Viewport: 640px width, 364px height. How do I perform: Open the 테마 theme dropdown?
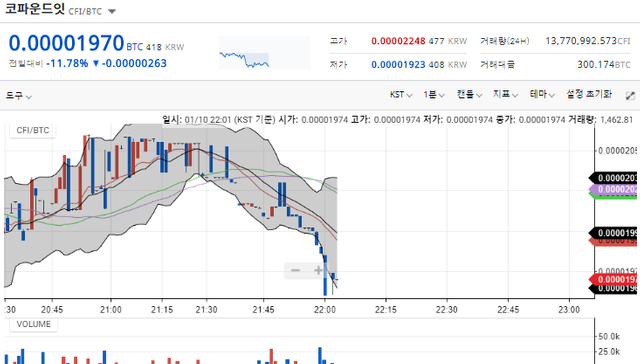click(x=542, y=95)
